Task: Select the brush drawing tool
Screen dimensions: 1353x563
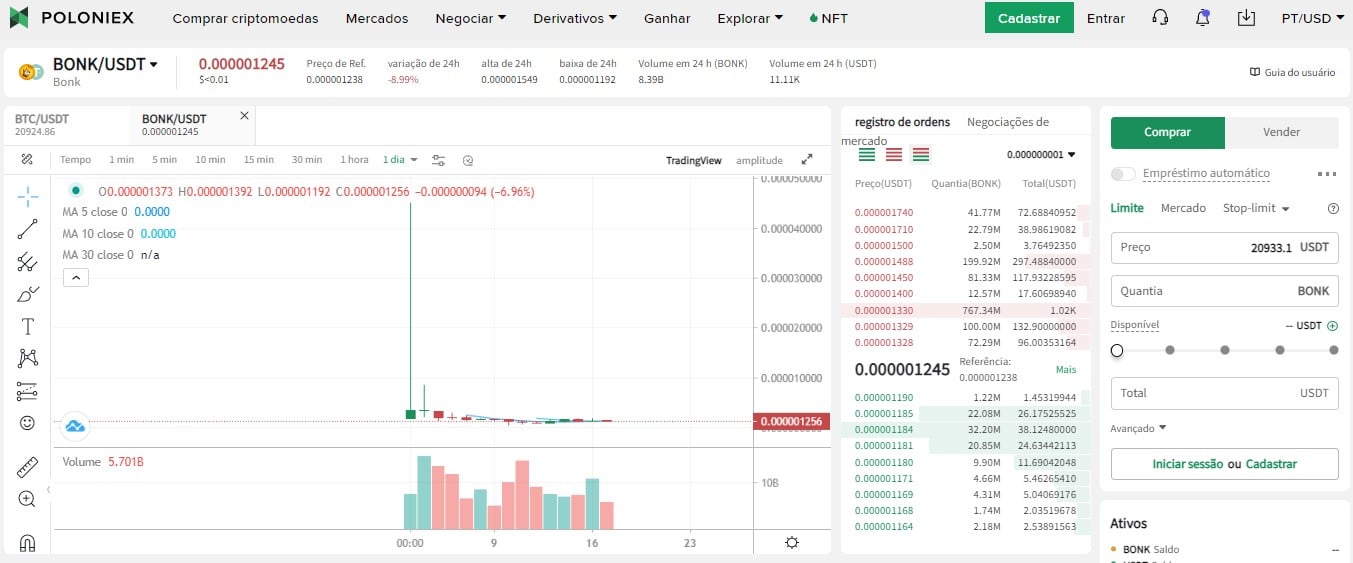Action: pyautogui.click(x=28, y=294)
